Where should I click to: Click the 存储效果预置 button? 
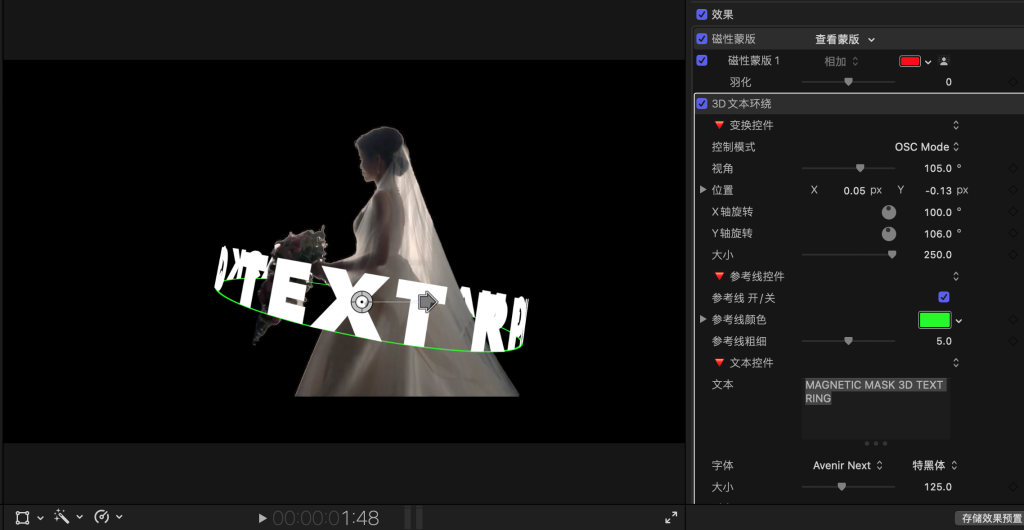pyautogui.click(x=989, y=518)
